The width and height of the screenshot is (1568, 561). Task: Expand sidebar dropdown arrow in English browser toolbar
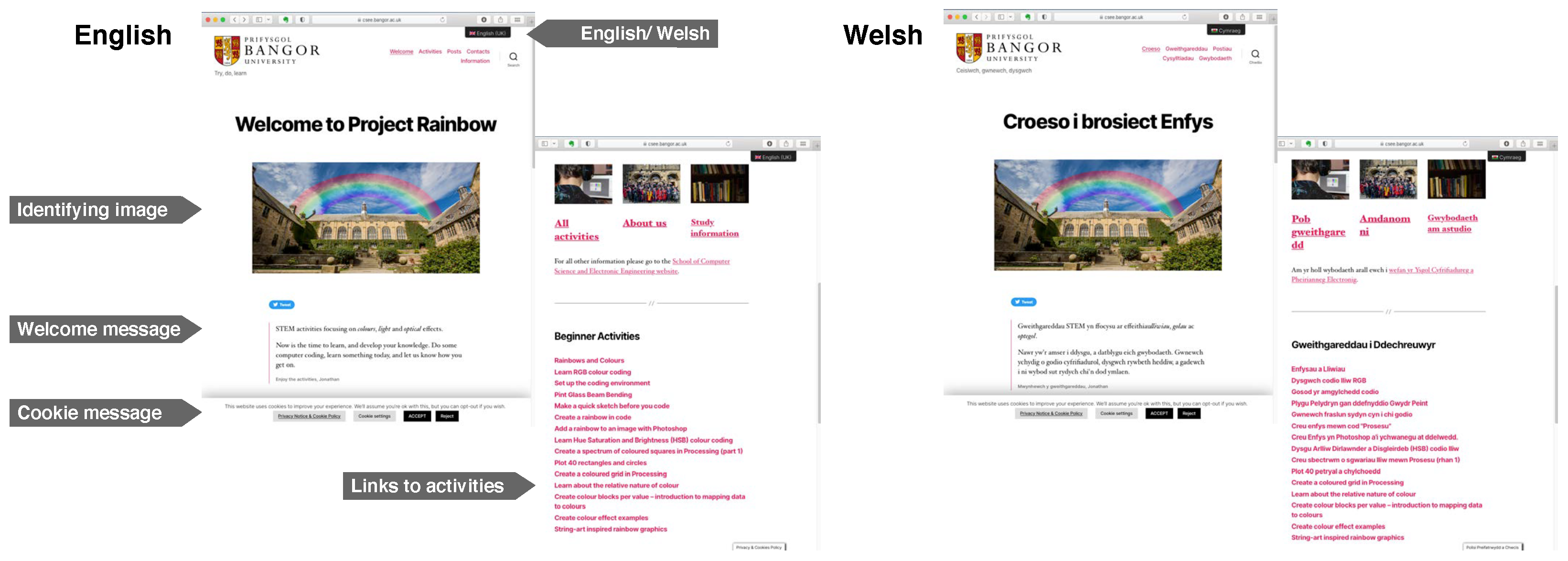pyautogui.click(x=268, y=20)
